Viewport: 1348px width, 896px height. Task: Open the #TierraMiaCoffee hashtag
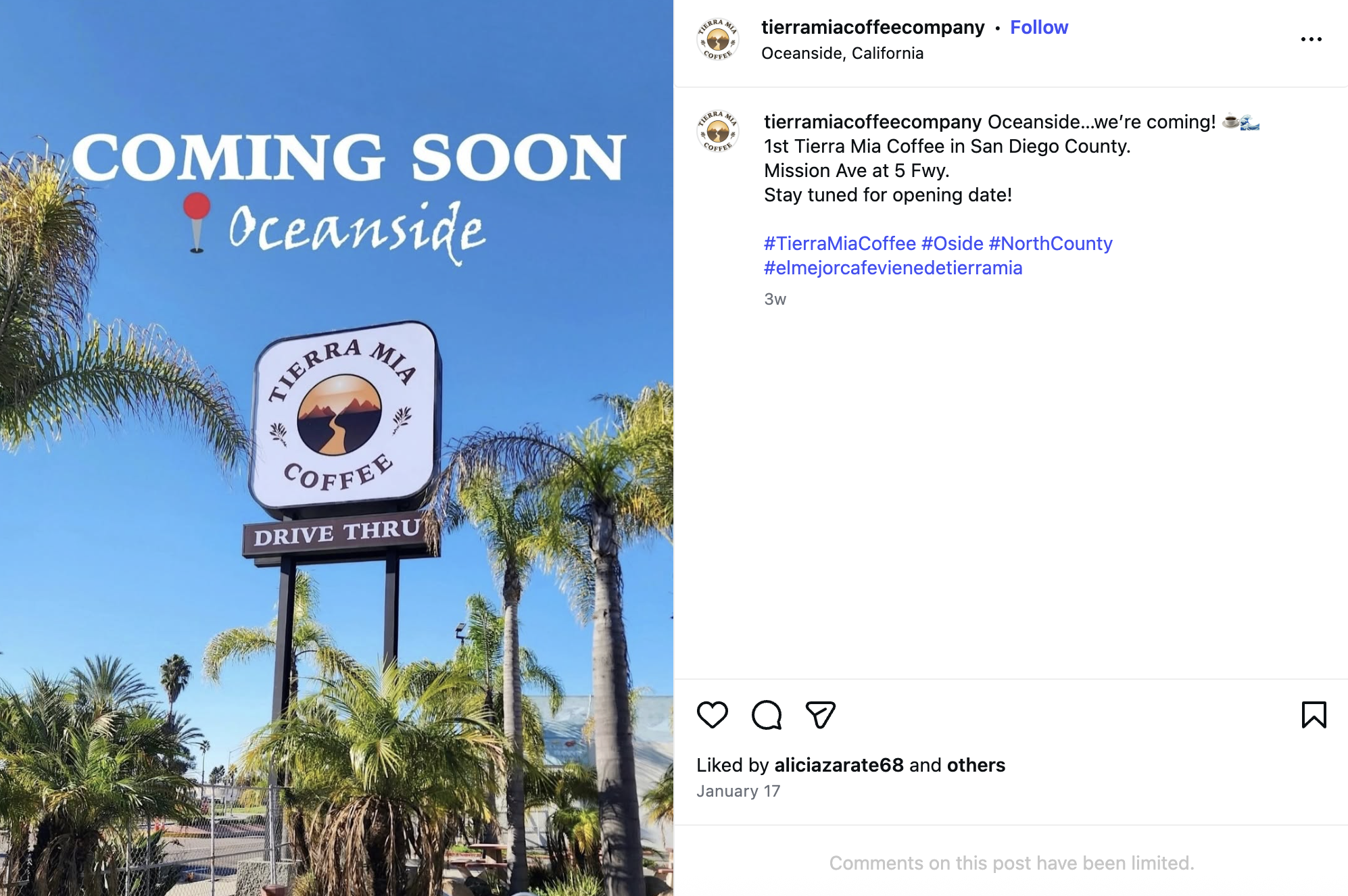click(x=840, y=243)
